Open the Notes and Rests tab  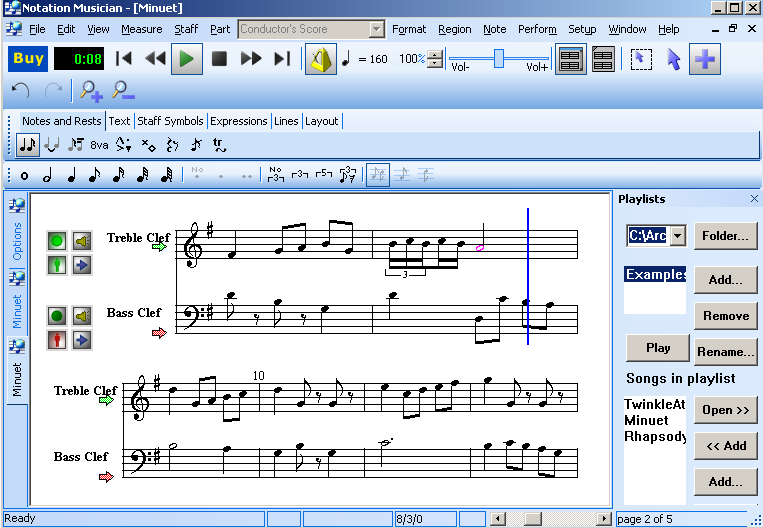coord(61,121)
